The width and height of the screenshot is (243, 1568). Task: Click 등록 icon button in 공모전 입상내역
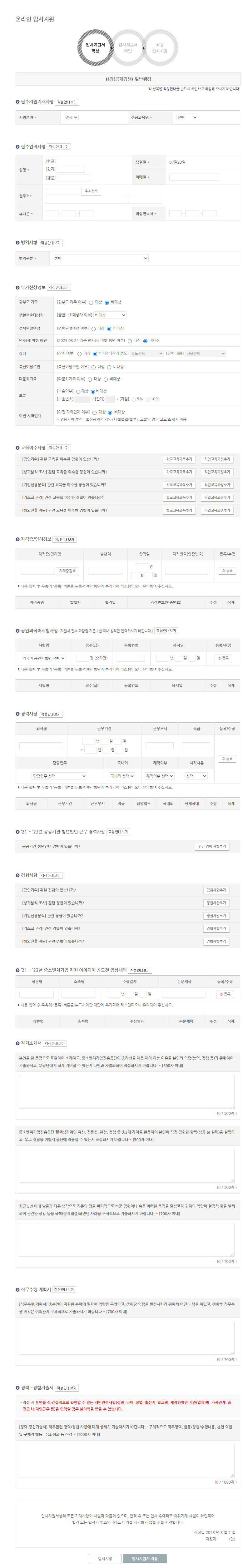(225, 994)
